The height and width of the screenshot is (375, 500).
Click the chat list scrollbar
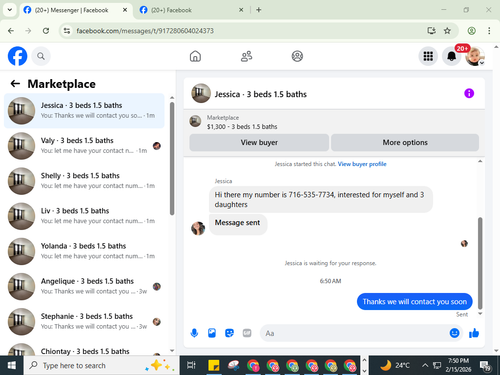pos(172,159)
